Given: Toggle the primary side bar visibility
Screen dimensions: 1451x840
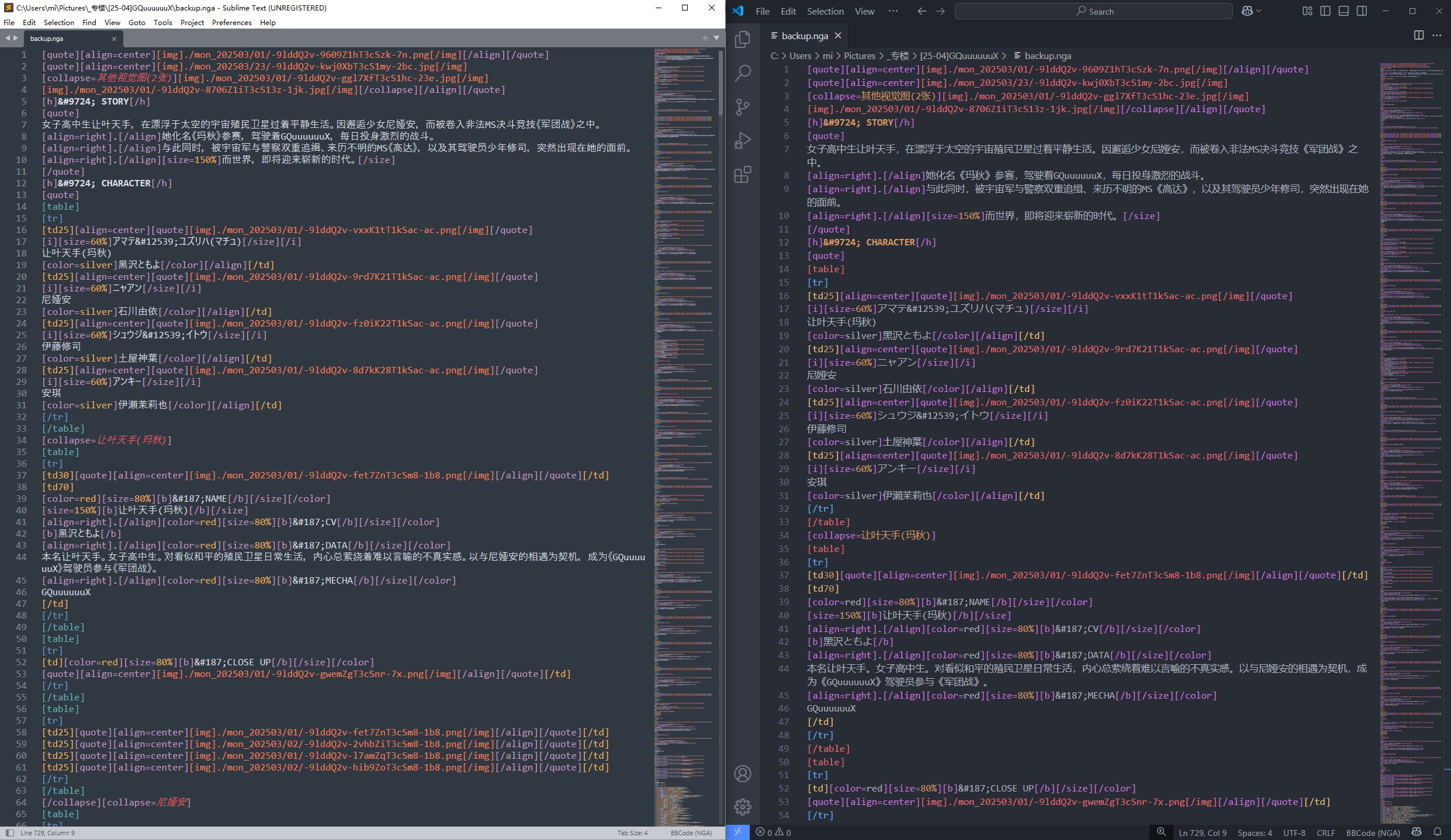Looking at the screenshot, I should click(1325, 11).
